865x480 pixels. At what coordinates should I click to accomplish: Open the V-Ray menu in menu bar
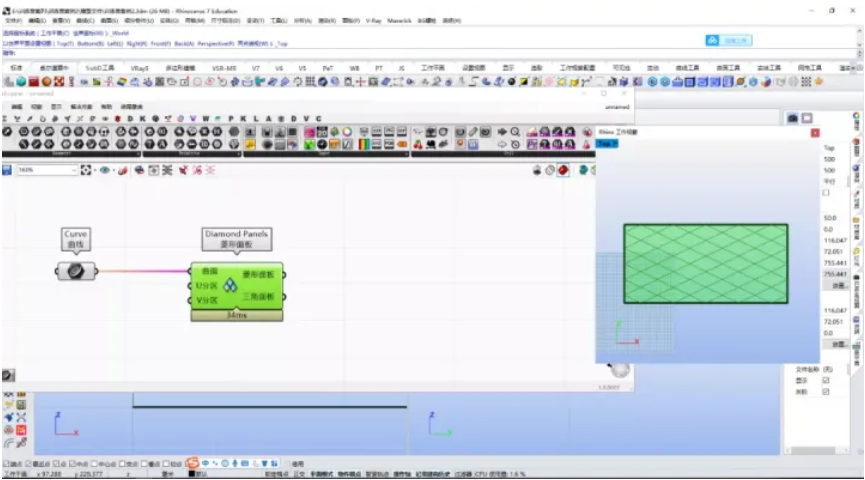pyautogui.click(x=375, y=20)
